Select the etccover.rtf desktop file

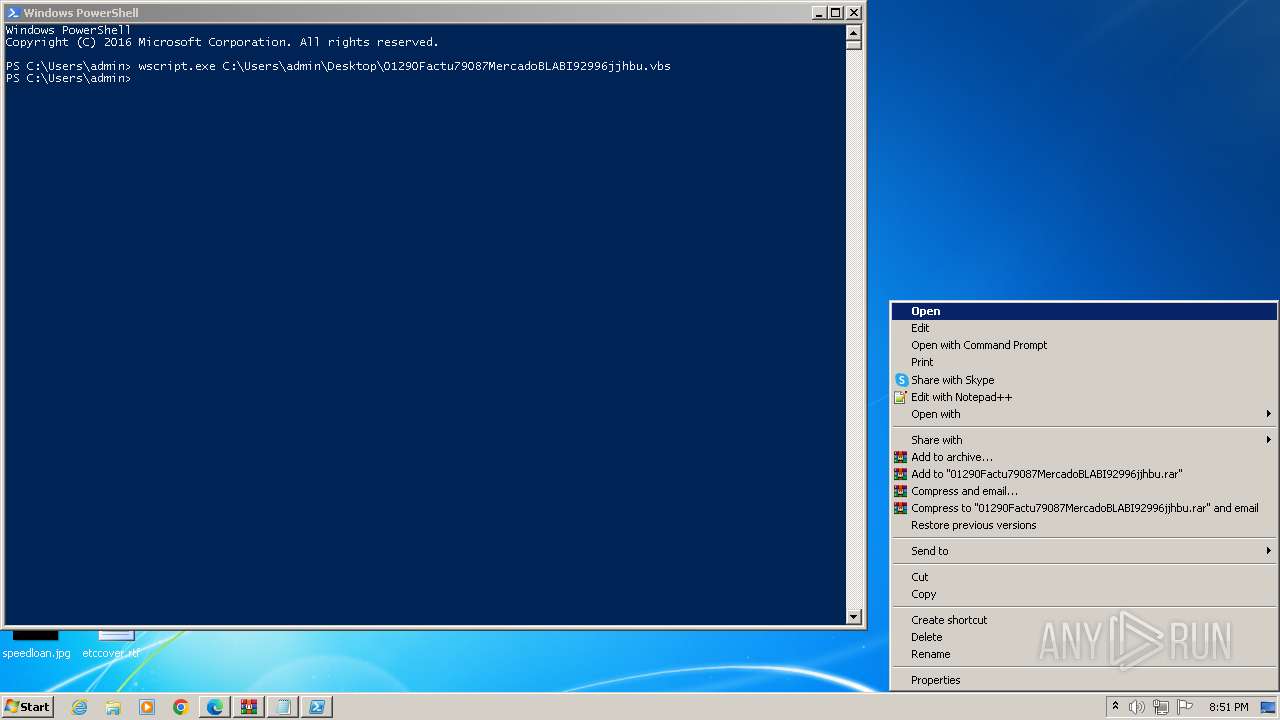111,645
